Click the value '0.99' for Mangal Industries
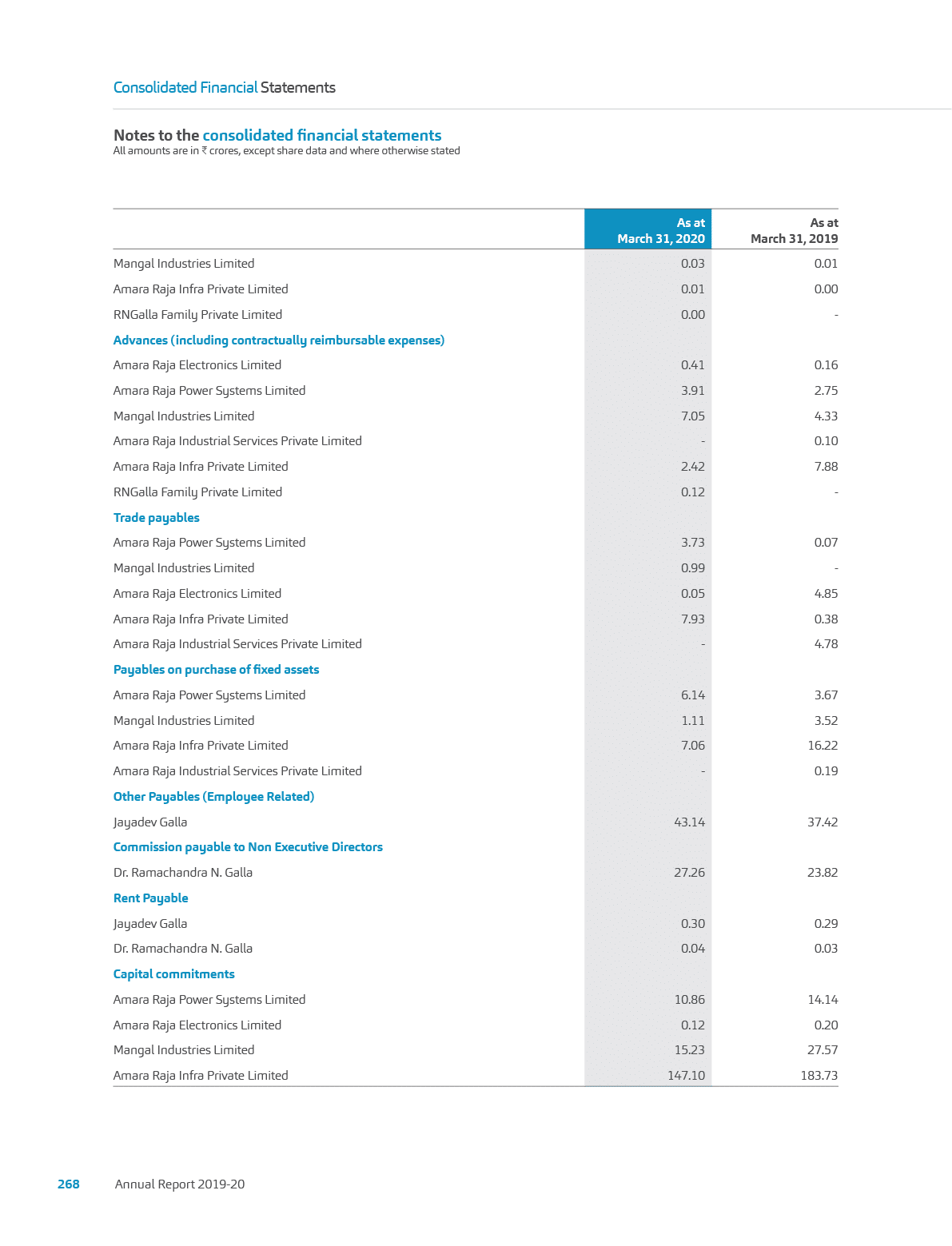The image size is (952, 1246). coord(693,568)
